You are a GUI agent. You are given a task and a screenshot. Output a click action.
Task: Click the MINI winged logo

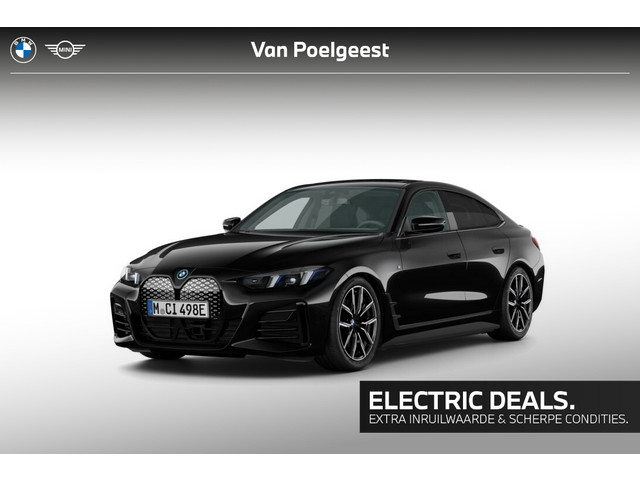(x=65, y=50)
